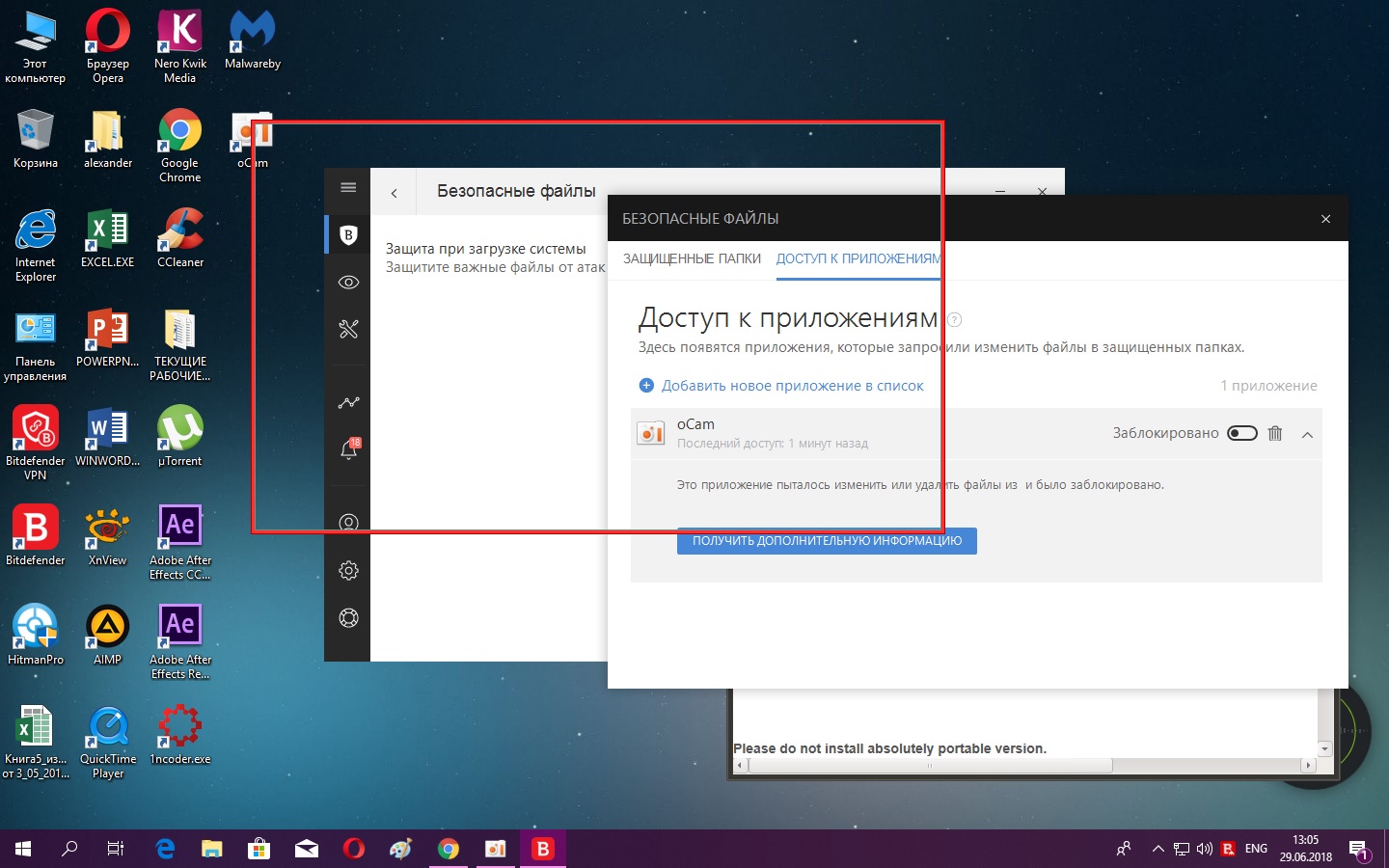The image size is (1389, 868).
Task: Select the Доступ к приложениям tab
Action: [x=858, y=258]
